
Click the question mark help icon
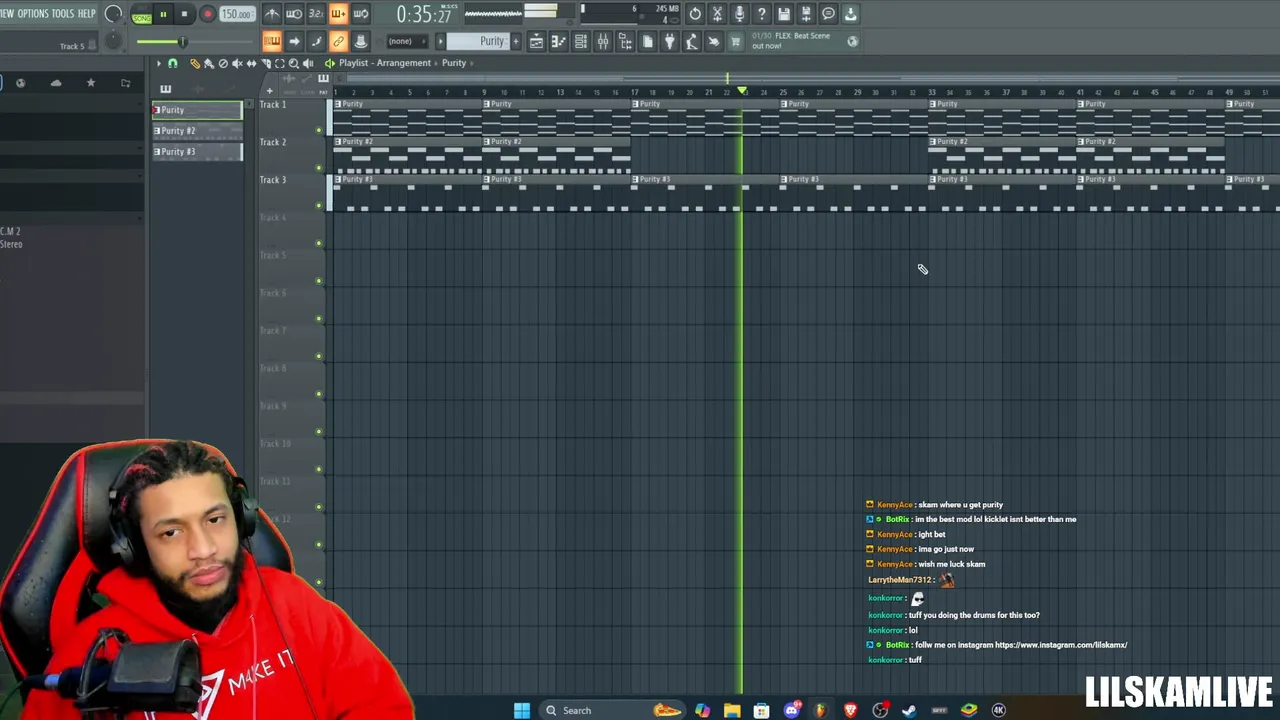[x=761, y=14]
